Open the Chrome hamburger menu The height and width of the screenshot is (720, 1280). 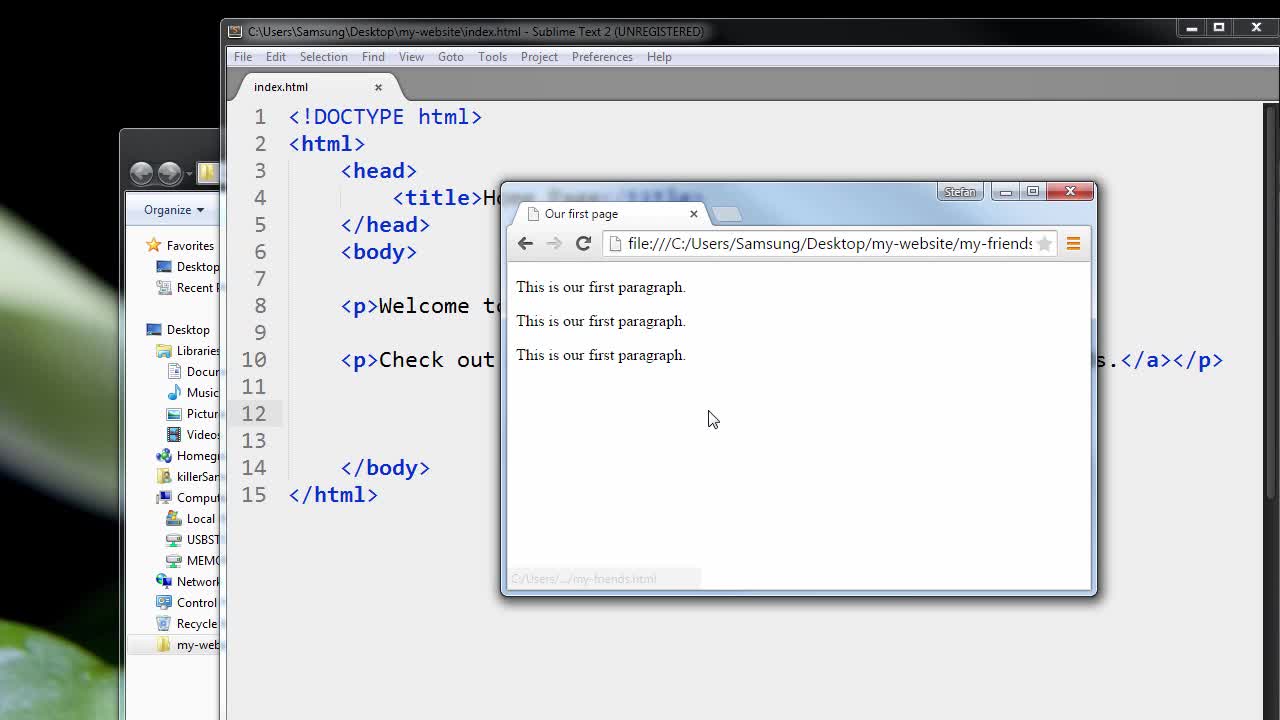1073,243
